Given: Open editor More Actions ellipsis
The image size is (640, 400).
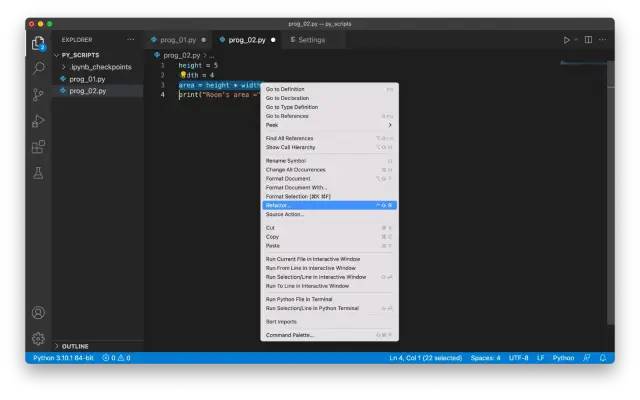Looking at the screenshot, I should [x=602, y=40].
